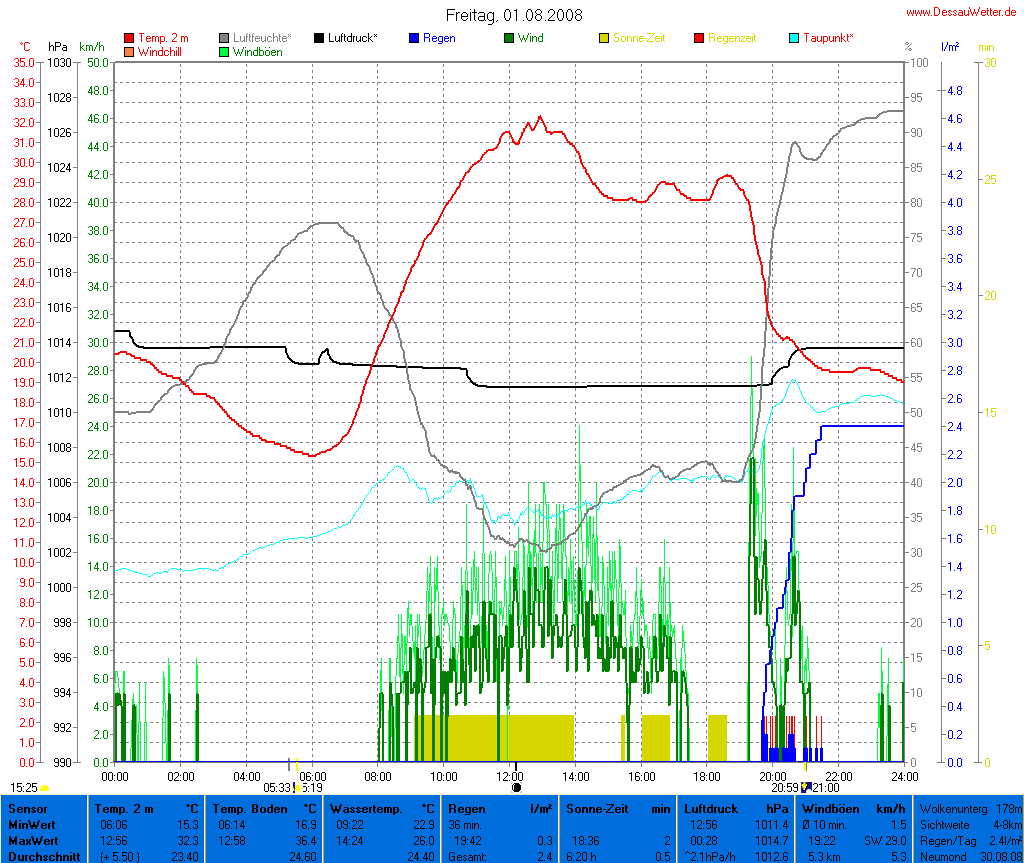The width and height of the screenshot is (1024, 863).
Task: Click the dark green Wind legend square
Action: 509,38
